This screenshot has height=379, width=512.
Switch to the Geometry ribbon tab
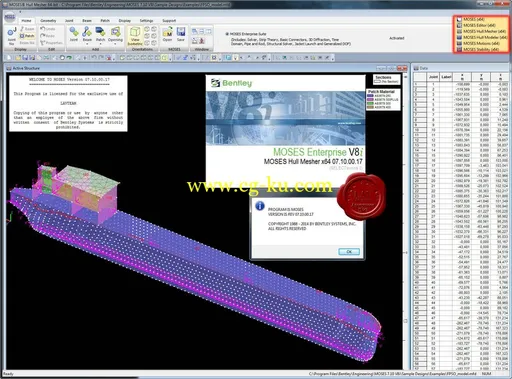click(48, 21)
